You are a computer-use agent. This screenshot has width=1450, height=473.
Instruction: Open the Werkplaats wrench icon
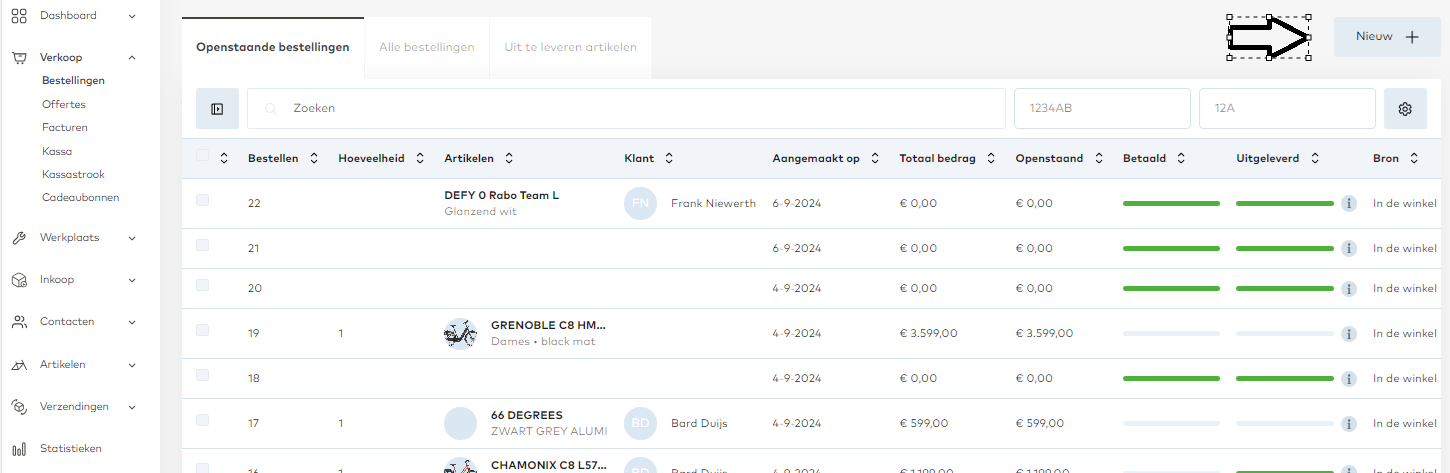19,238
